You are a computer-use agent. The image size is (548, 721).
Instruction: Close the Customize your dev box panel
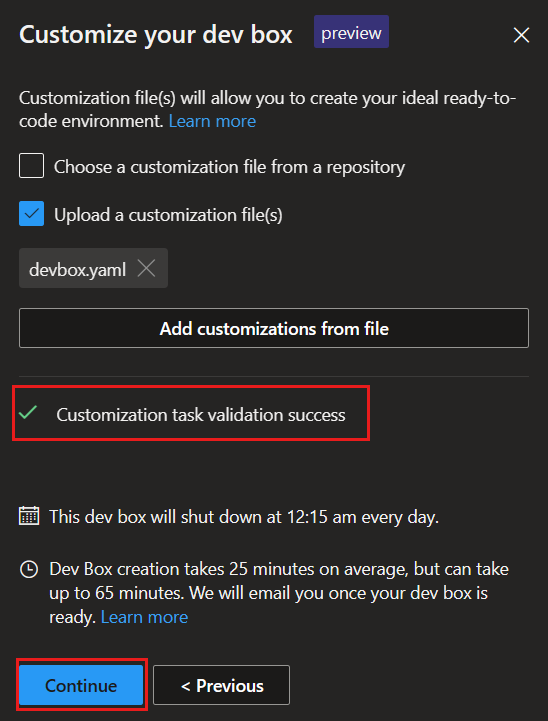(x=521, y=35)
